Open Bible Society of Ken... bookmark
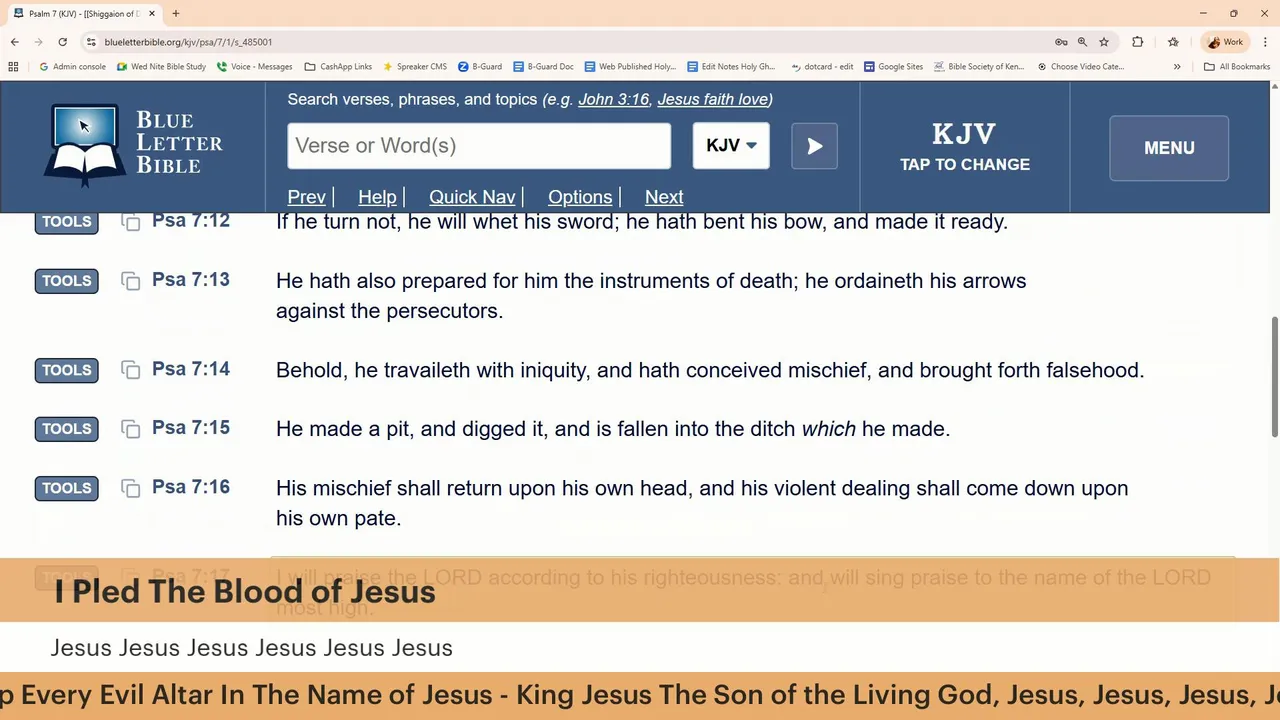The image size is (1280, 720). 979,67
